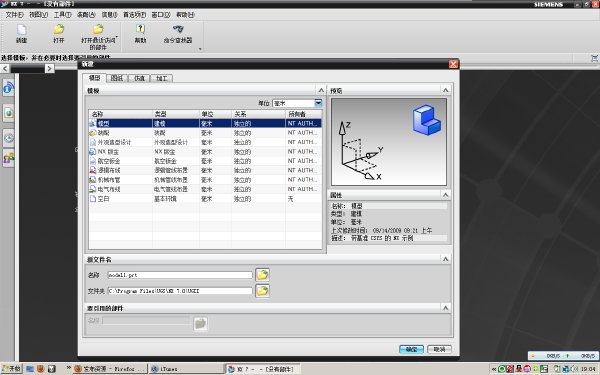
Task: Click the 确定 (OK) button
Action: tap(411, 349)
